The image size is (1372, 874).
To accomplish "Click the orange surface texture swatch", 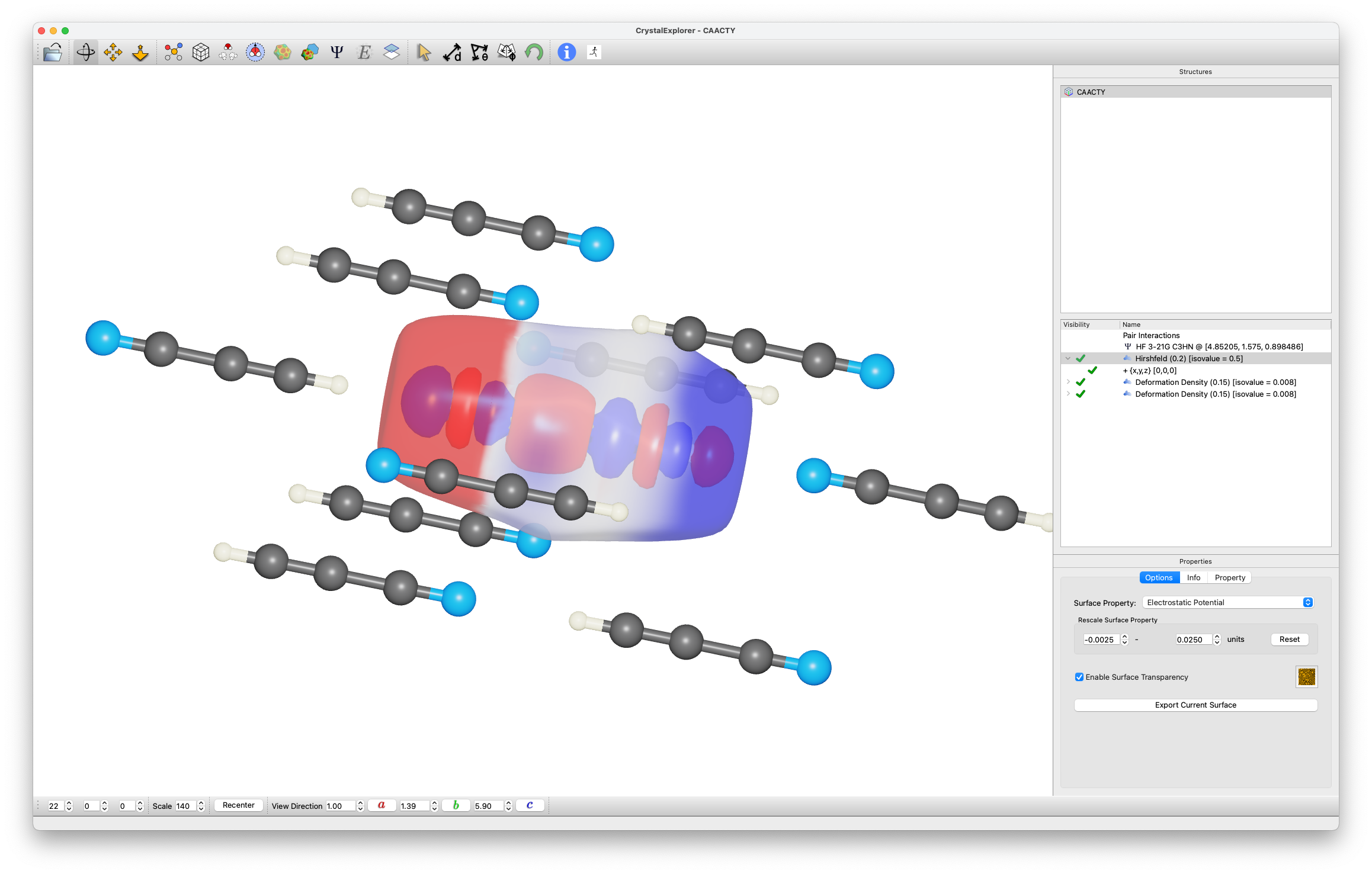I will click(x=1306, y=676).
